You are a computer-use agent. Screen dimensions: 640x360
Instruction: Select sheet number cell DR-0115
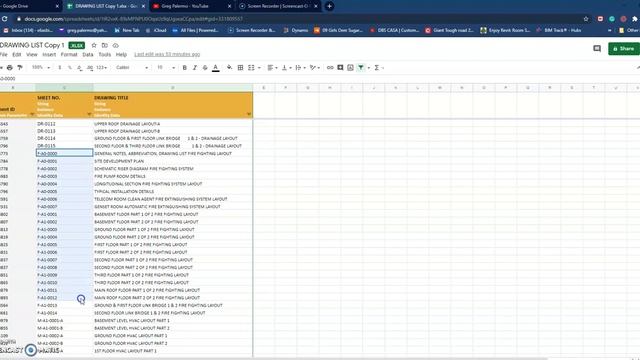click(x=64, y=146)
